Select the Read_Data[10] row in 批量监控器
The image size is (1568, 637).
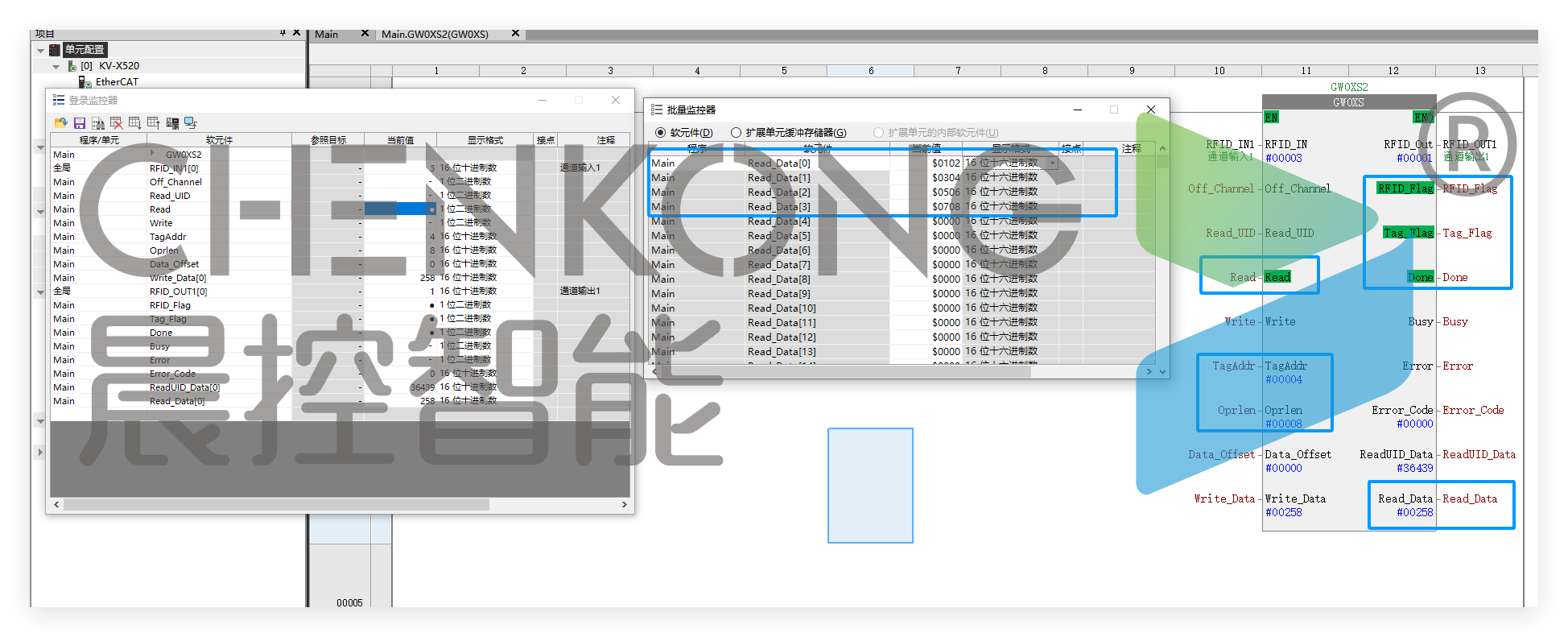902,308
